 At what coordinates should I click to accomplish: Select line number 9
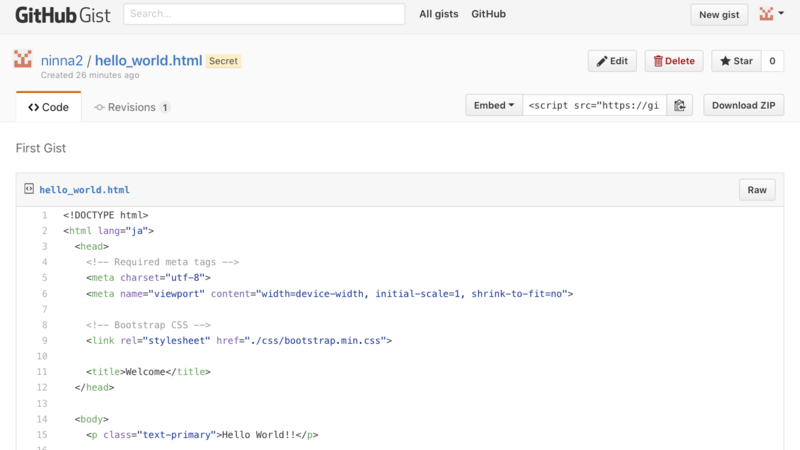(44, 340)
